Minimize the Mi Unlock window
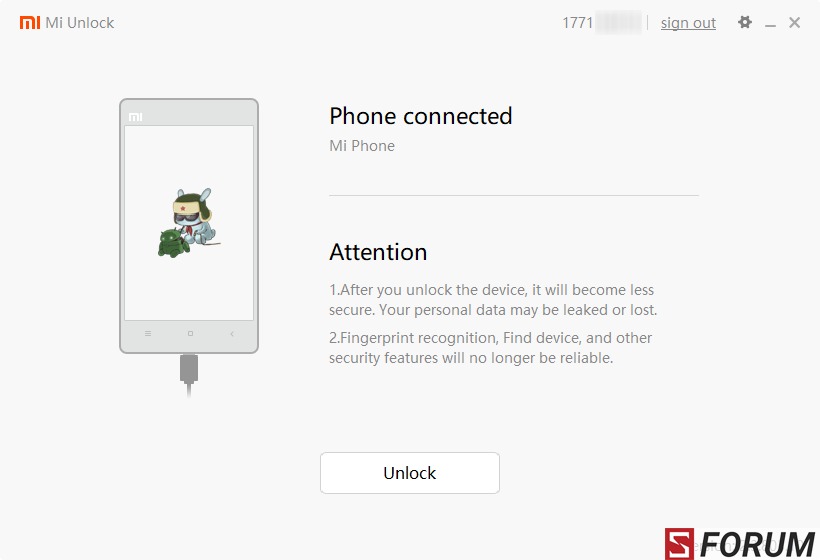Screen dimensions: 820x560 pos(770,24)
